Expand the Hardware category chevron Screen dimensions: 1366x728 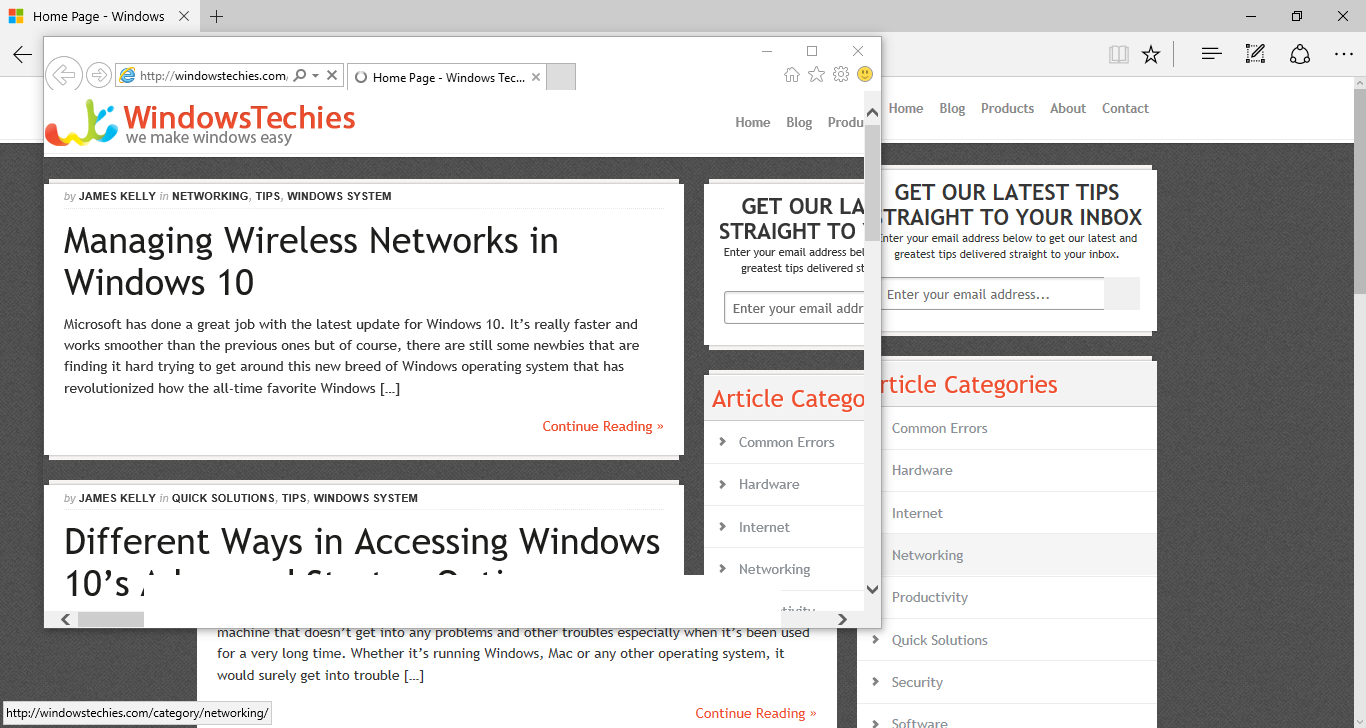point(724,484)
